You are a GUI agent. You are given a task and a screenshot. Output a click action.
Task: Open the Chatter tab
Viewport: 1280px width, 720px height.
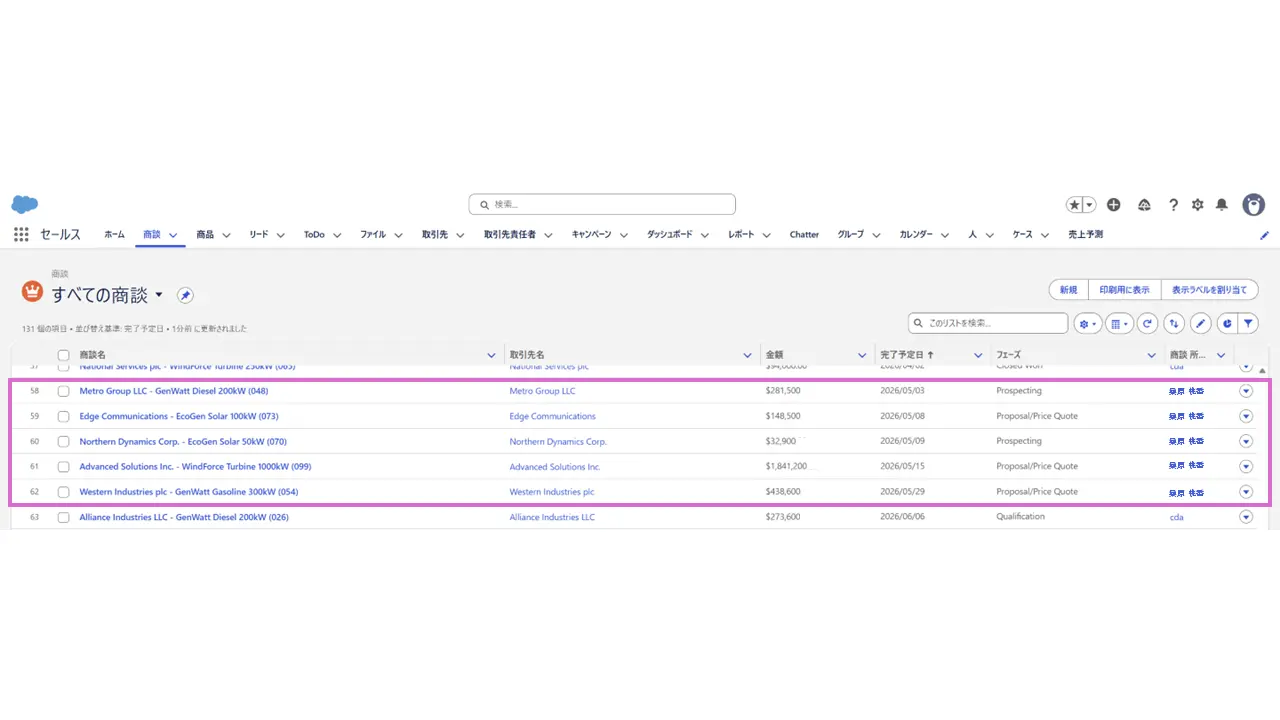click(x=804, y=235)
